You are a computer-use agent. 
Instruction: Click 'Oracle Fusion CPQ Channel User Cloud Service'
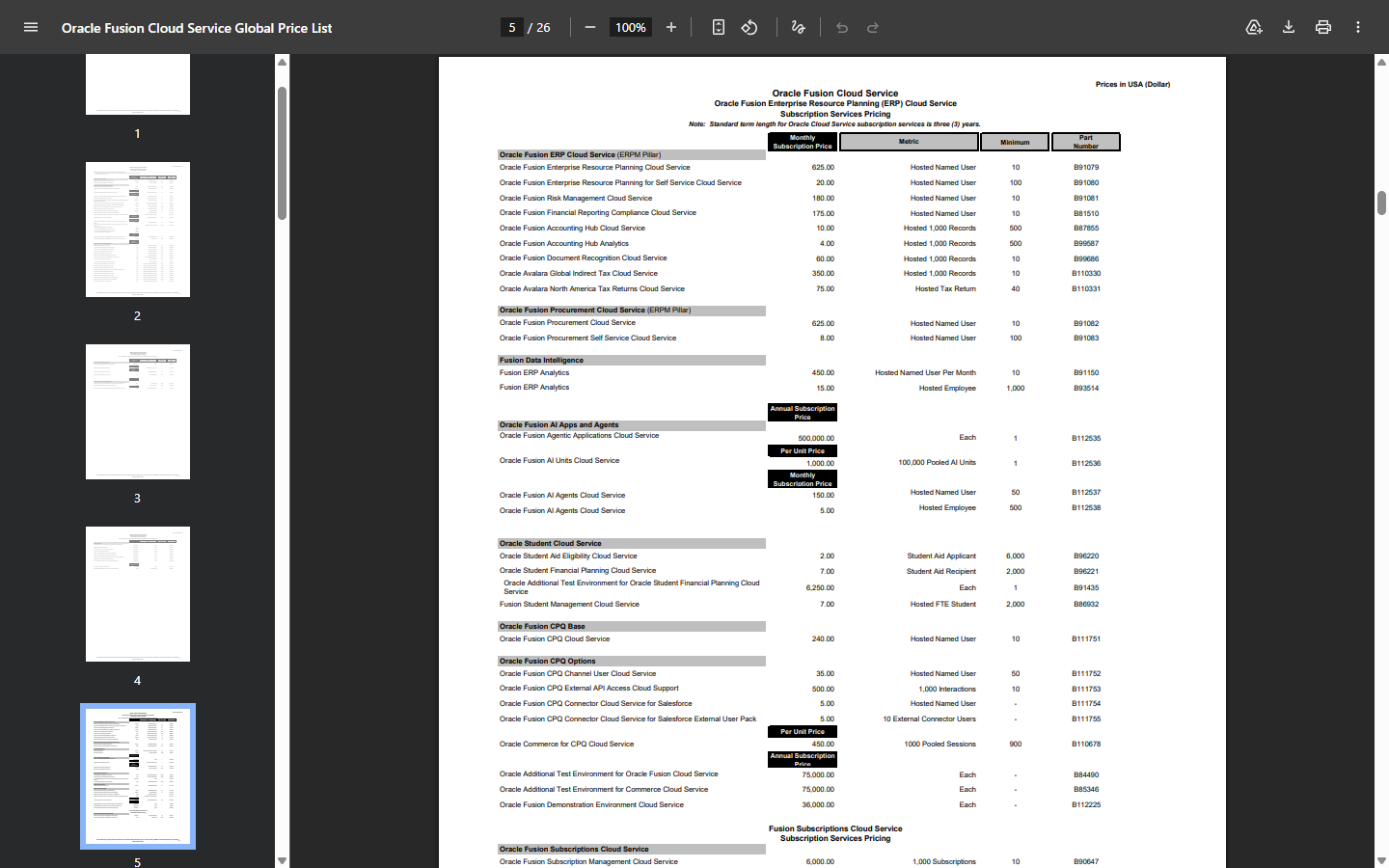[578, 674]
